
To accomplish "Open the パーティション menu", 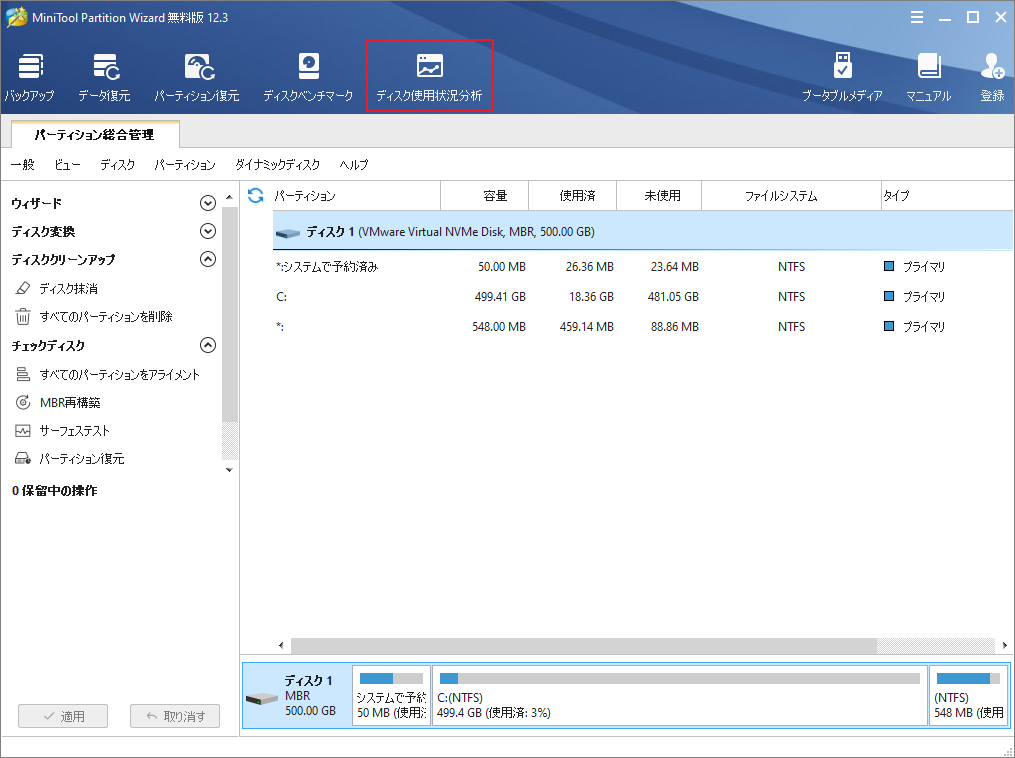I will (x=184, y=165).
